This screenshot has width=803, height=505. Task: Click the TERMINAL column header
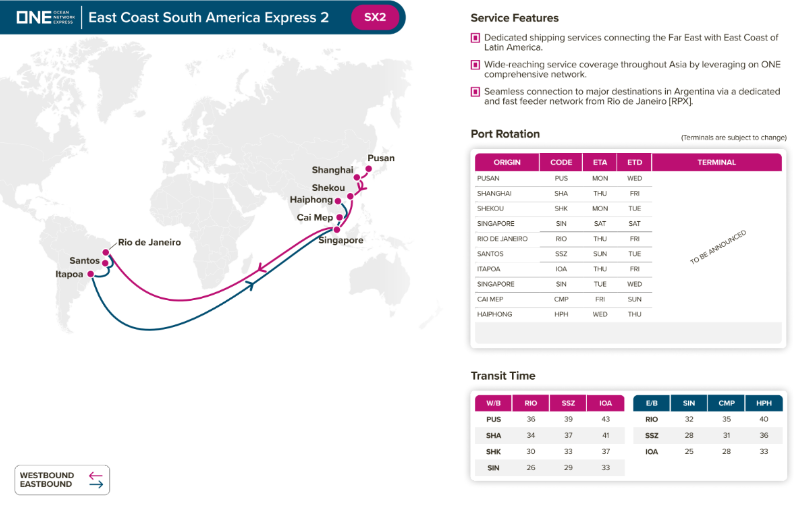pos(716,162)
